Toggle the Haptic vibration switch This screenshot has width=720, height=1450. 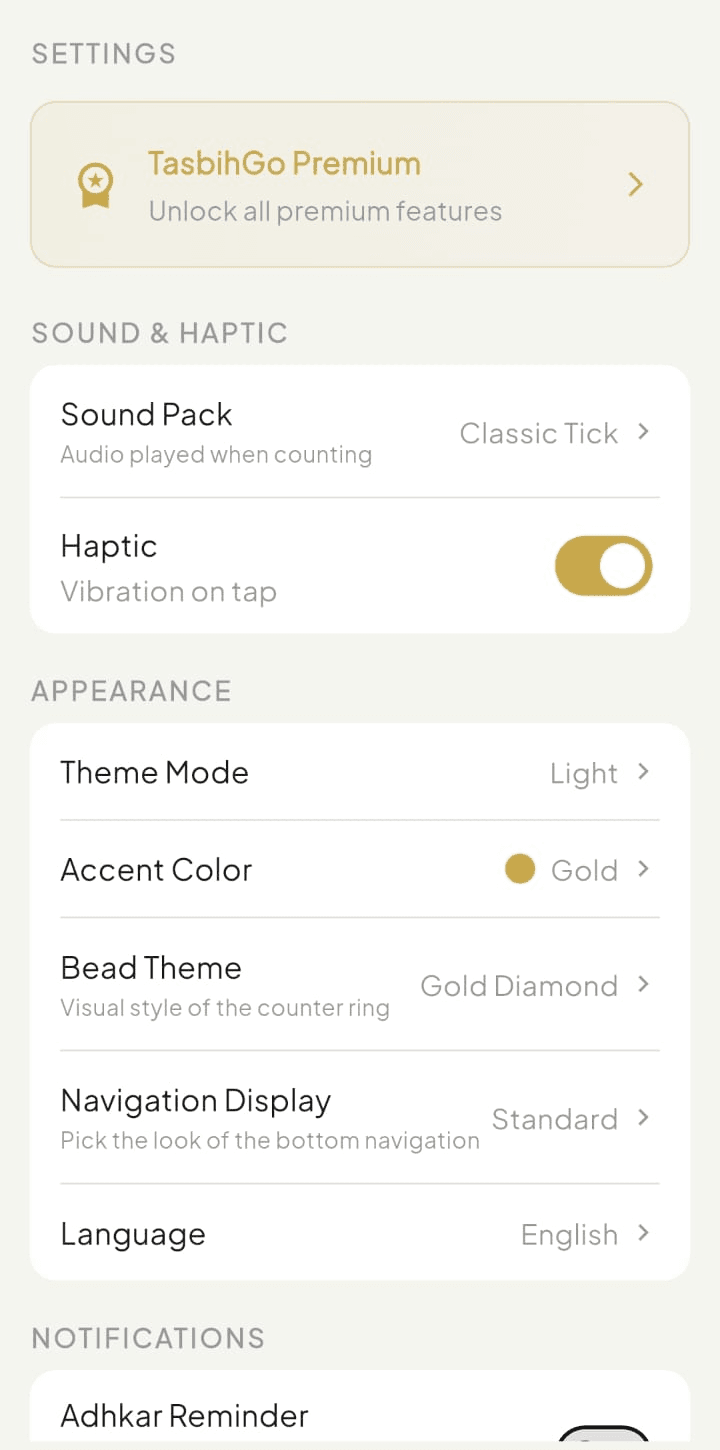[x=603, y=566]
